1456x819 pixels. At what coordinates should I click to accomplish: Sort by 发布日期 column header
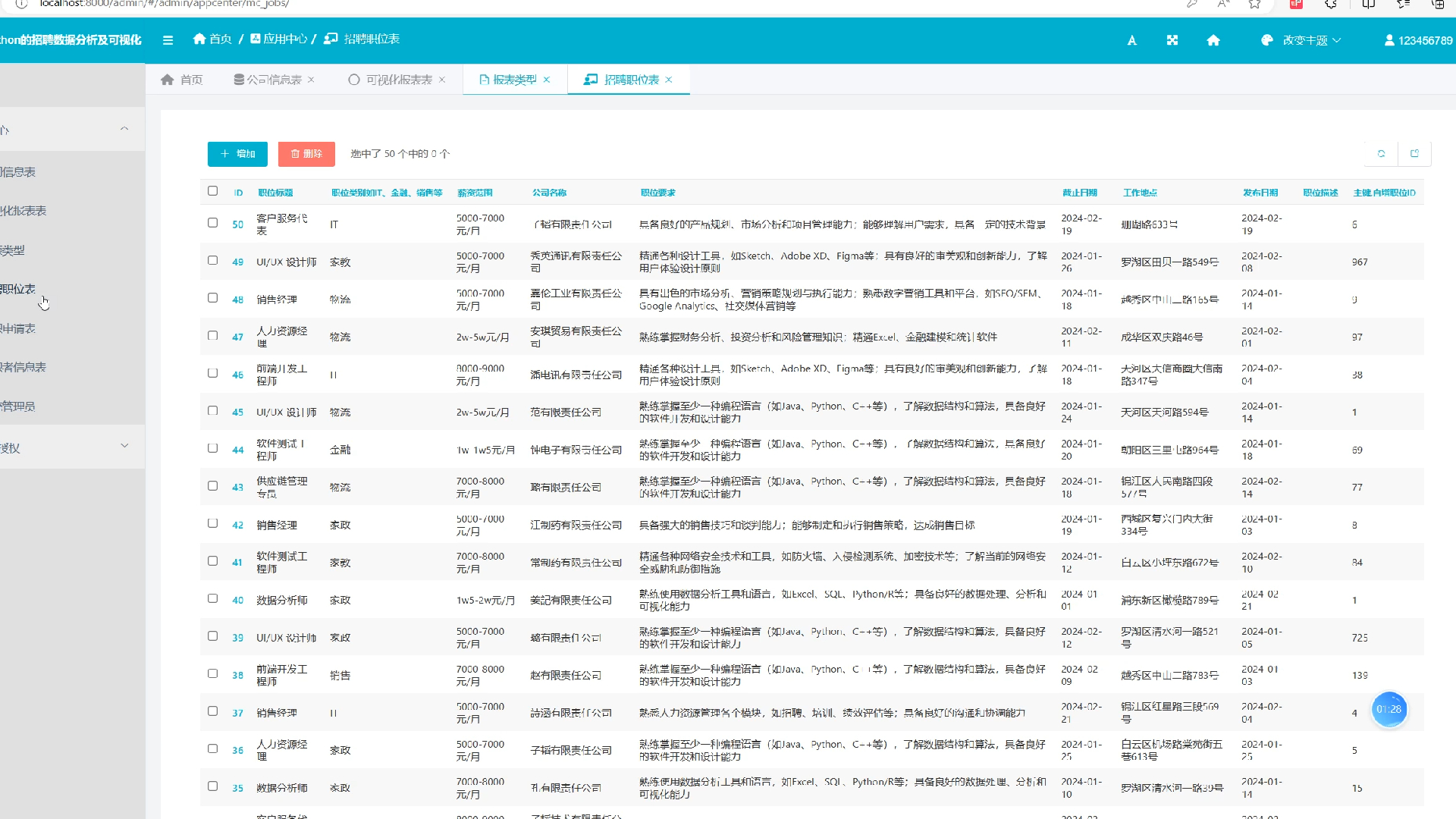pos(1260,193)
